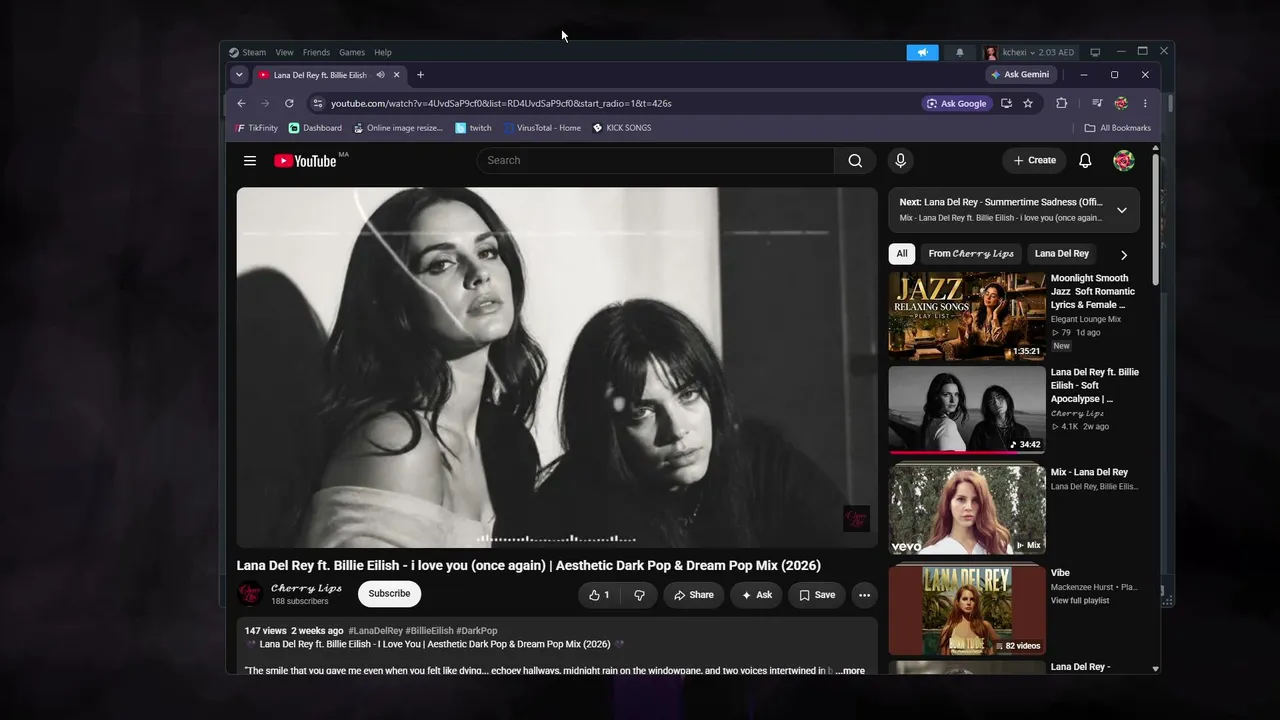The image size is (1280, 720).
Task: View site information in address bar
Action: point(317,103)
